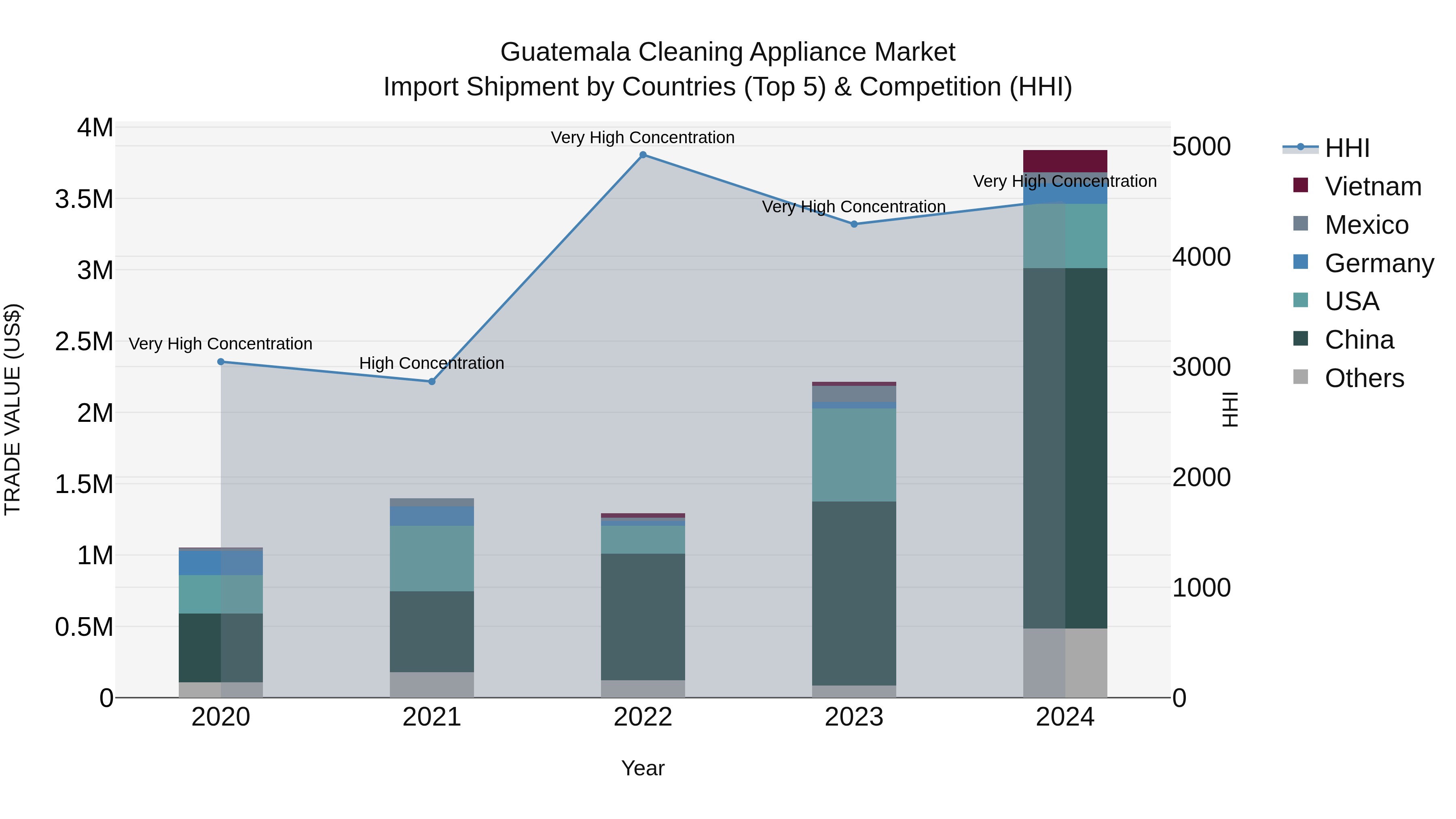
Task: Click the Germany segment of 2020 bar
Action: pyautogui.click(x=221, y=563)
